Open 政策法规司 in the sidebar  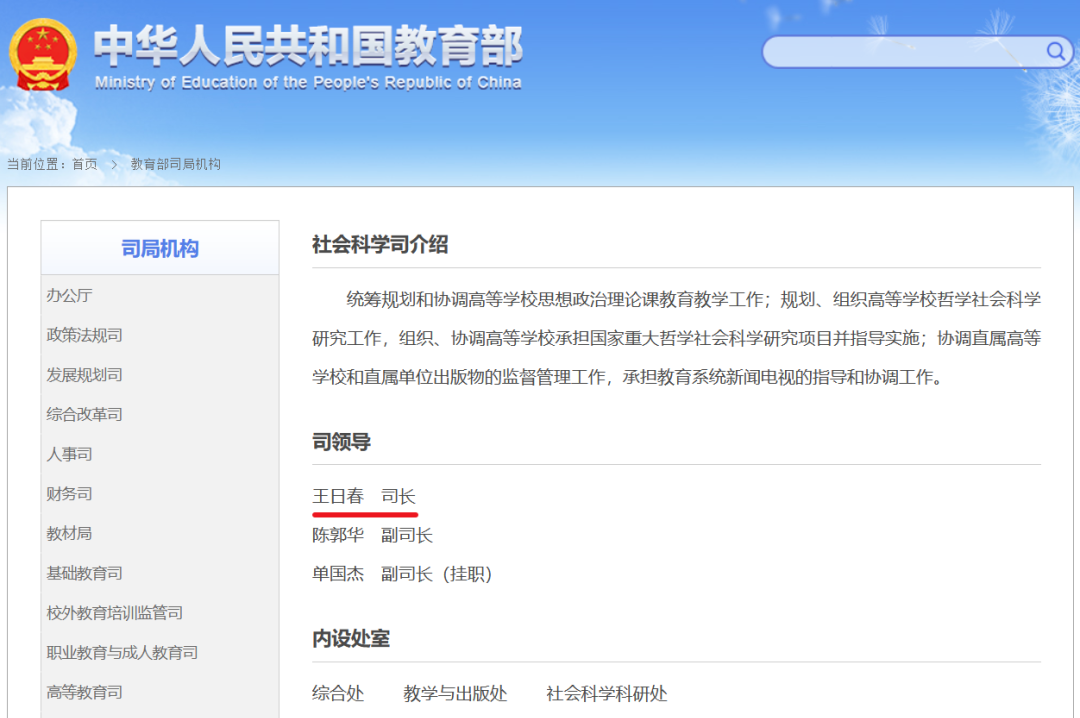(x=84, y=335)
